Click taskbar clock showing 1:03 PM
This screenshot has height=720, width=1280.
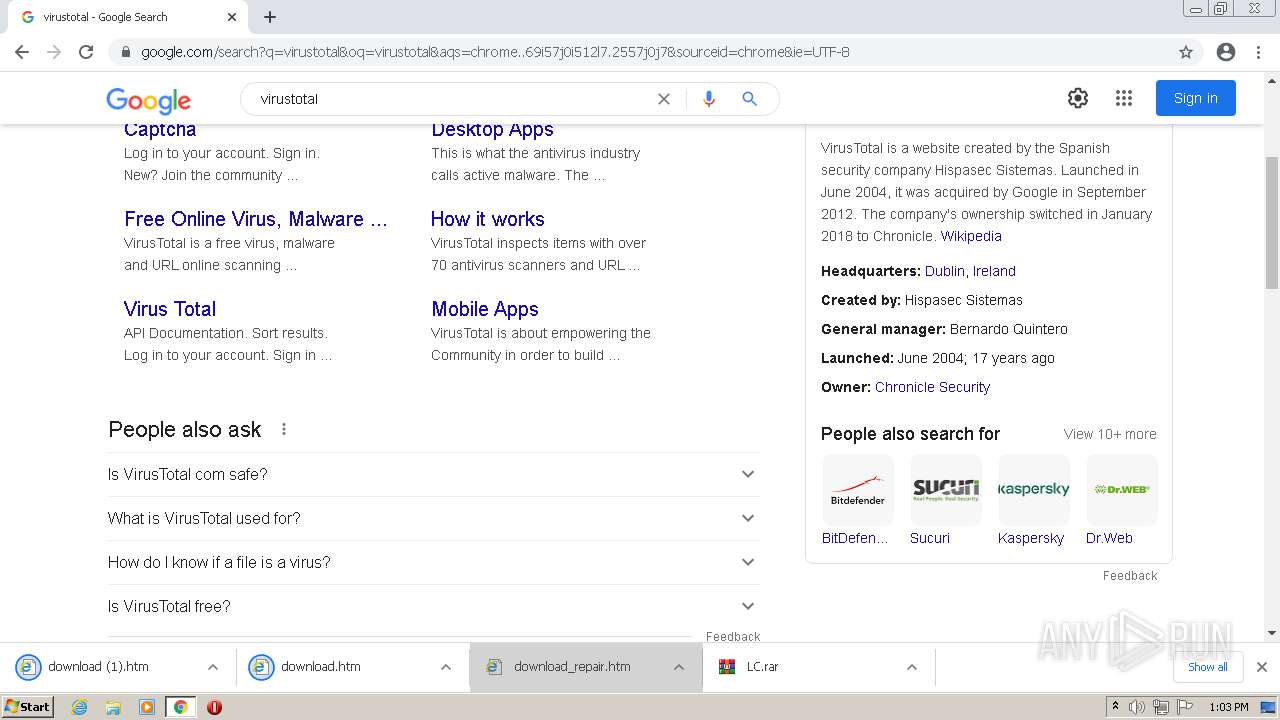click(x=1229, y=707)
